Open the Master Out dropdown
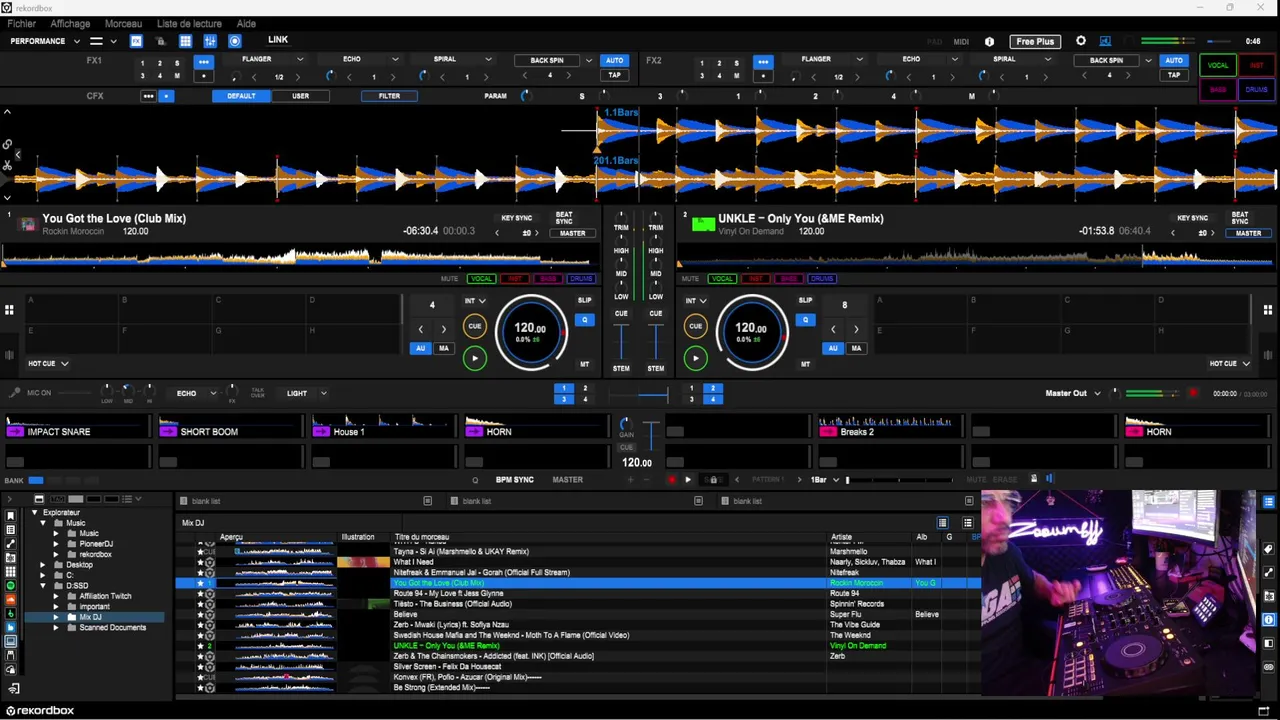The image size is (1280, 720). 1098,393
